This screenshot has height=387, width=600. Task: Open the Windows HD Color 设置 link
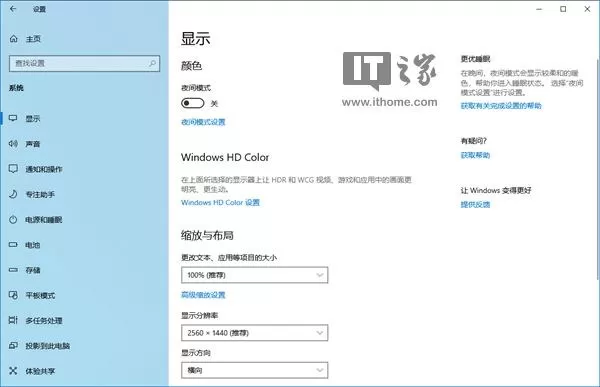tap(220, 202)
